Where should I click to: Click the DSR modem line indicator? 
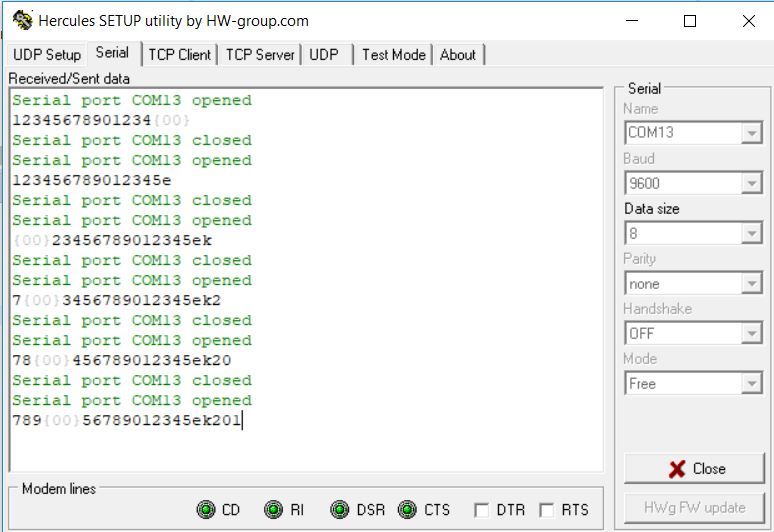click(x=340, y=509)
